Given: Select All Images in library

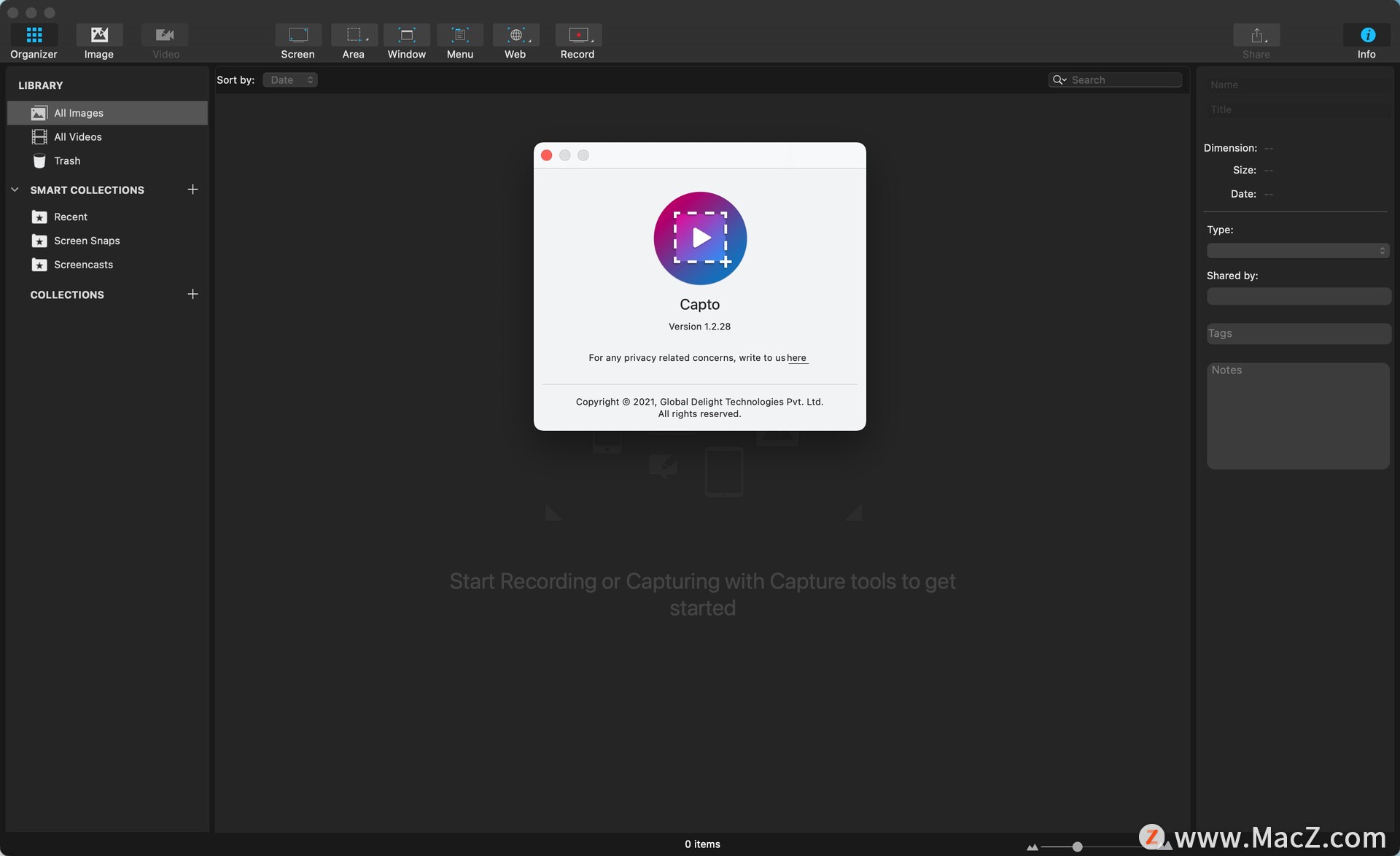Looking at the screenshot, I should click(78, 113).
